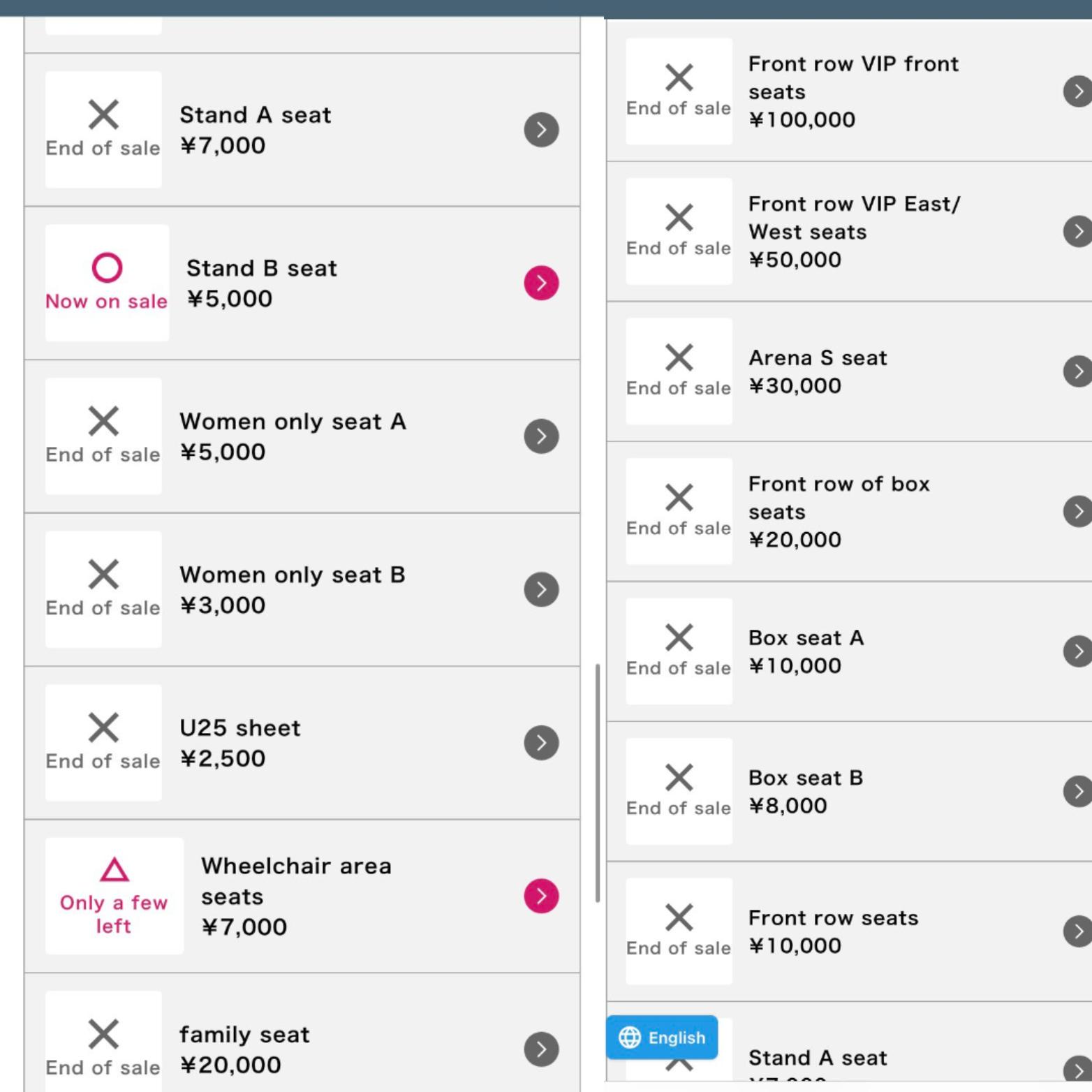Click the Box seat B ¥8,000 listing
This screenshot has width=1092, height=1092.
point(805,791)
